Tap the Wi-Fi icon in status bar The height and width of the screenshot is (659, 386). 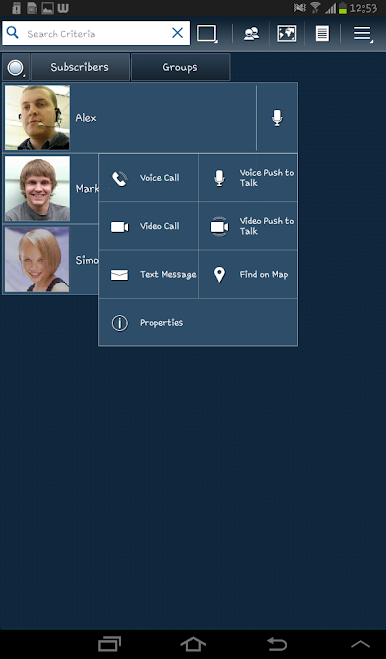click(315, 8)
